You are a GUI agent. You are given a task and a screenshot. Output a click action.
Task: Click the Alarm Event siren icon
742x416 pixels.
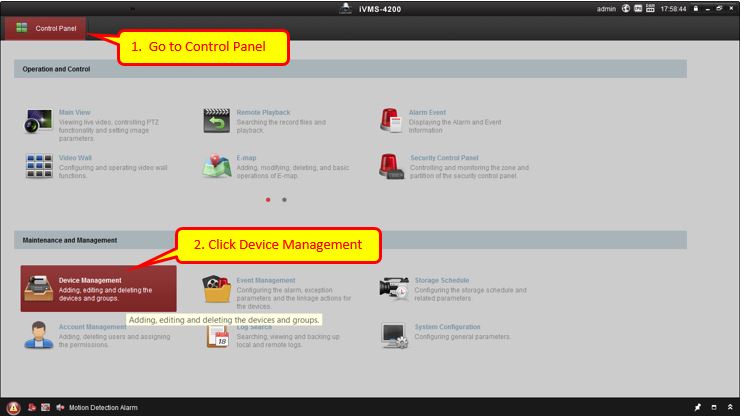391,121
